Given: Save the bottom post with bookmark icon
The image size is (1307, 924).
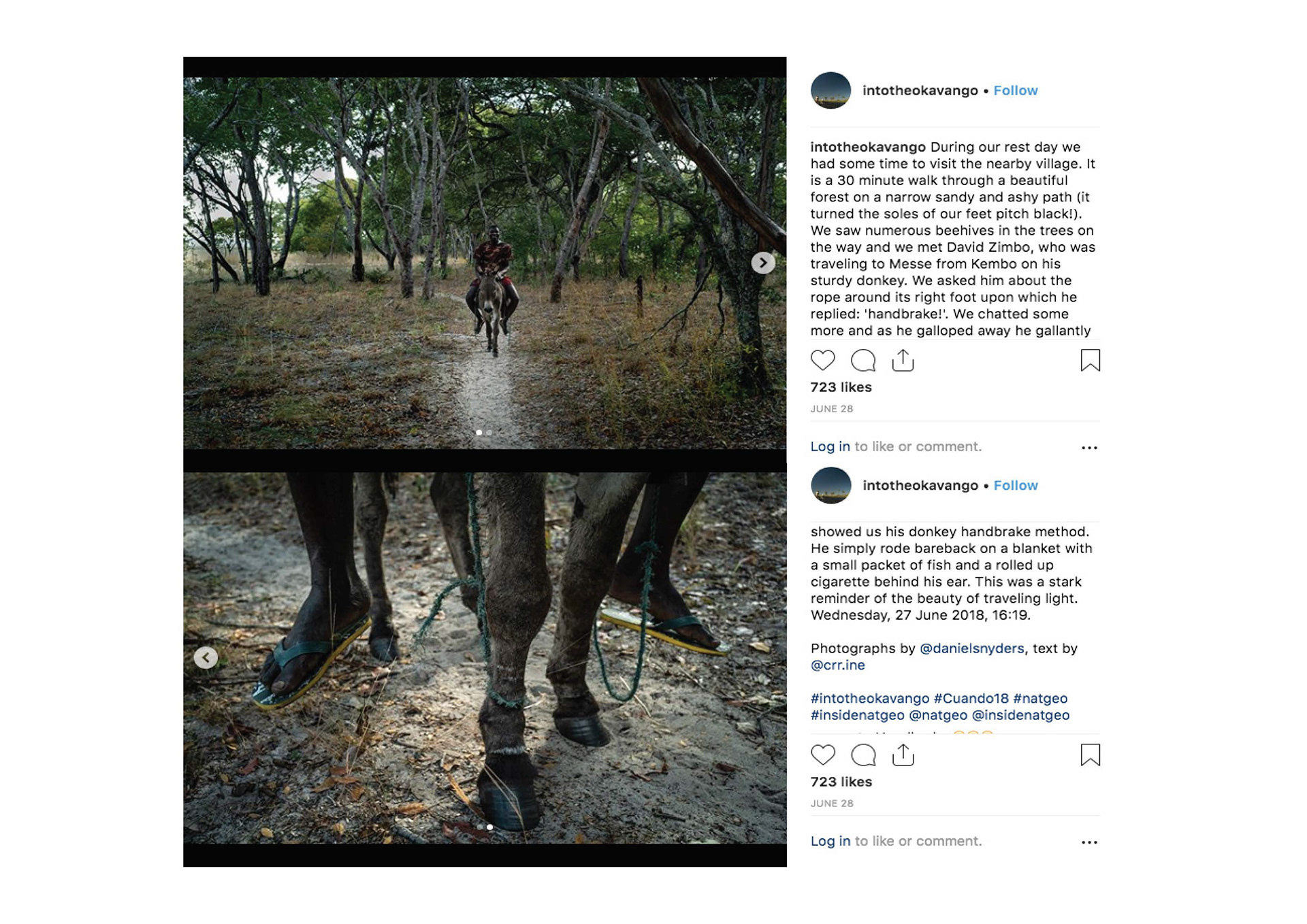Looking at the screenshot, I should pos(1090,755).
